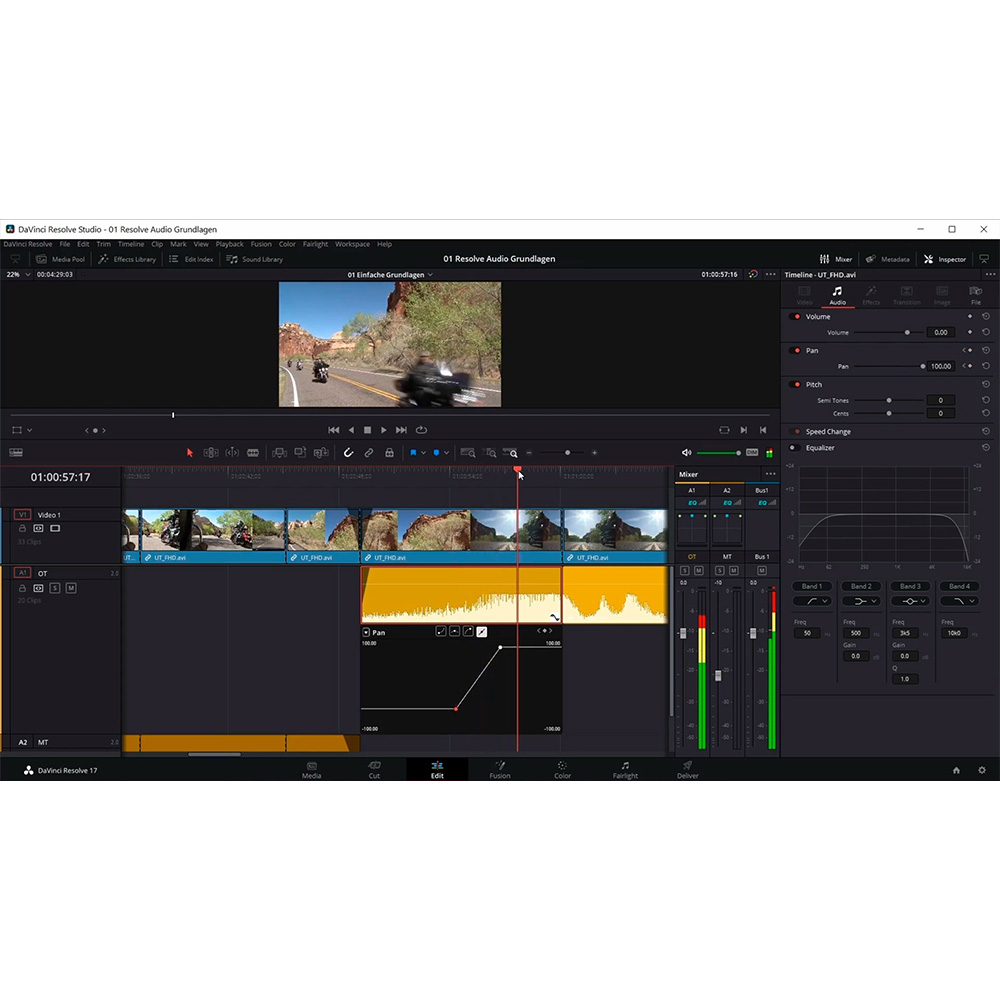Click Play Reverse button
This screenshot has width=1000, height=1000.
tap(351, 430)
